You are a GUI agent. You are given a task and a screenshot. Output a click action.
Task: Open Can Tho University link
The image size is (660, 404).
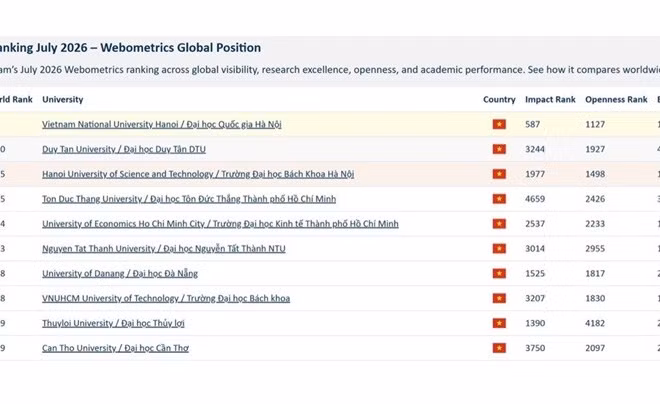pyautogui.click(x=115, y=348)
